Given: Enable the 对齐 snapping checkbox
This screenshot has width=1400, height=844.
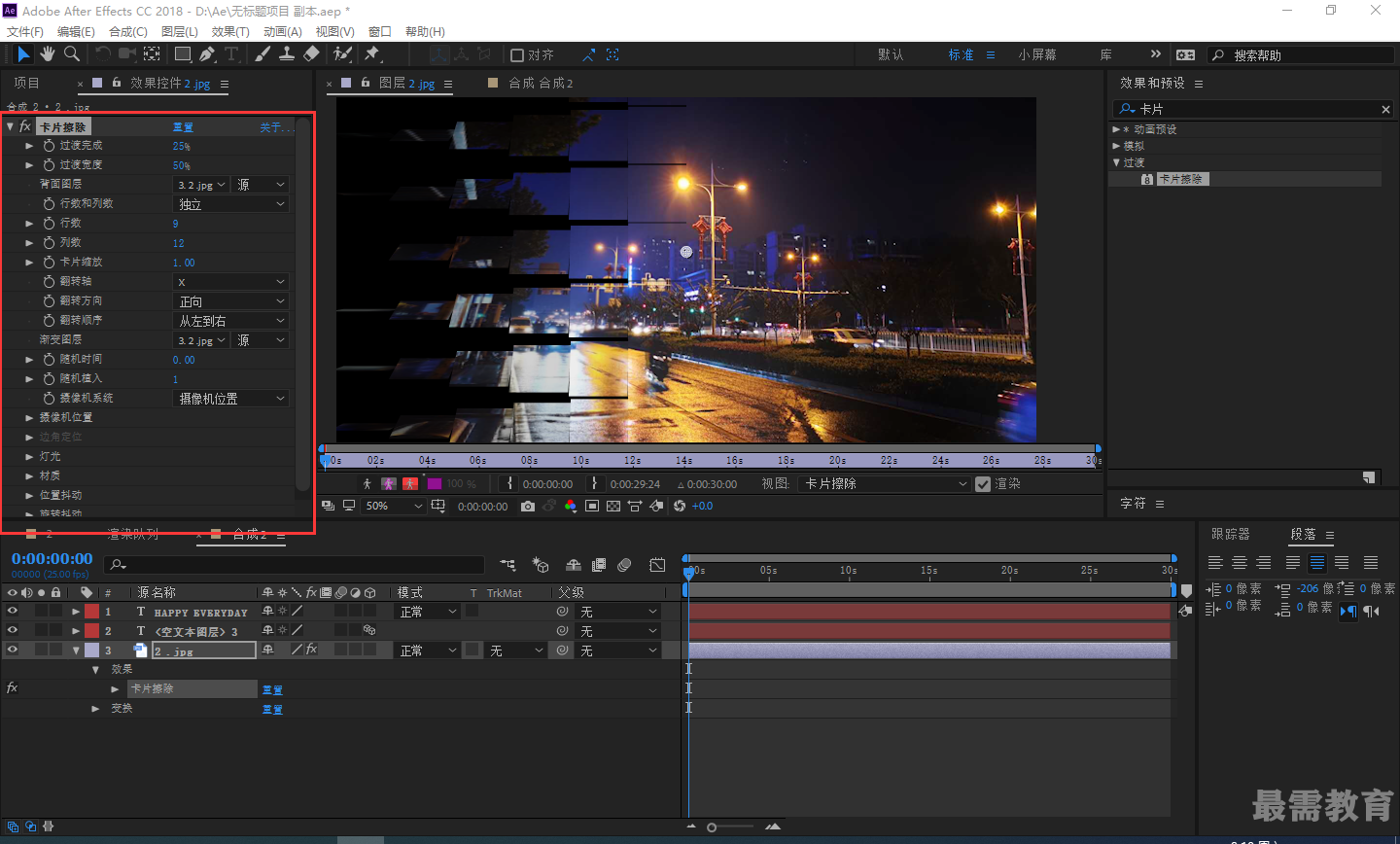Looking at the screenshot, I should click(517, 55).
